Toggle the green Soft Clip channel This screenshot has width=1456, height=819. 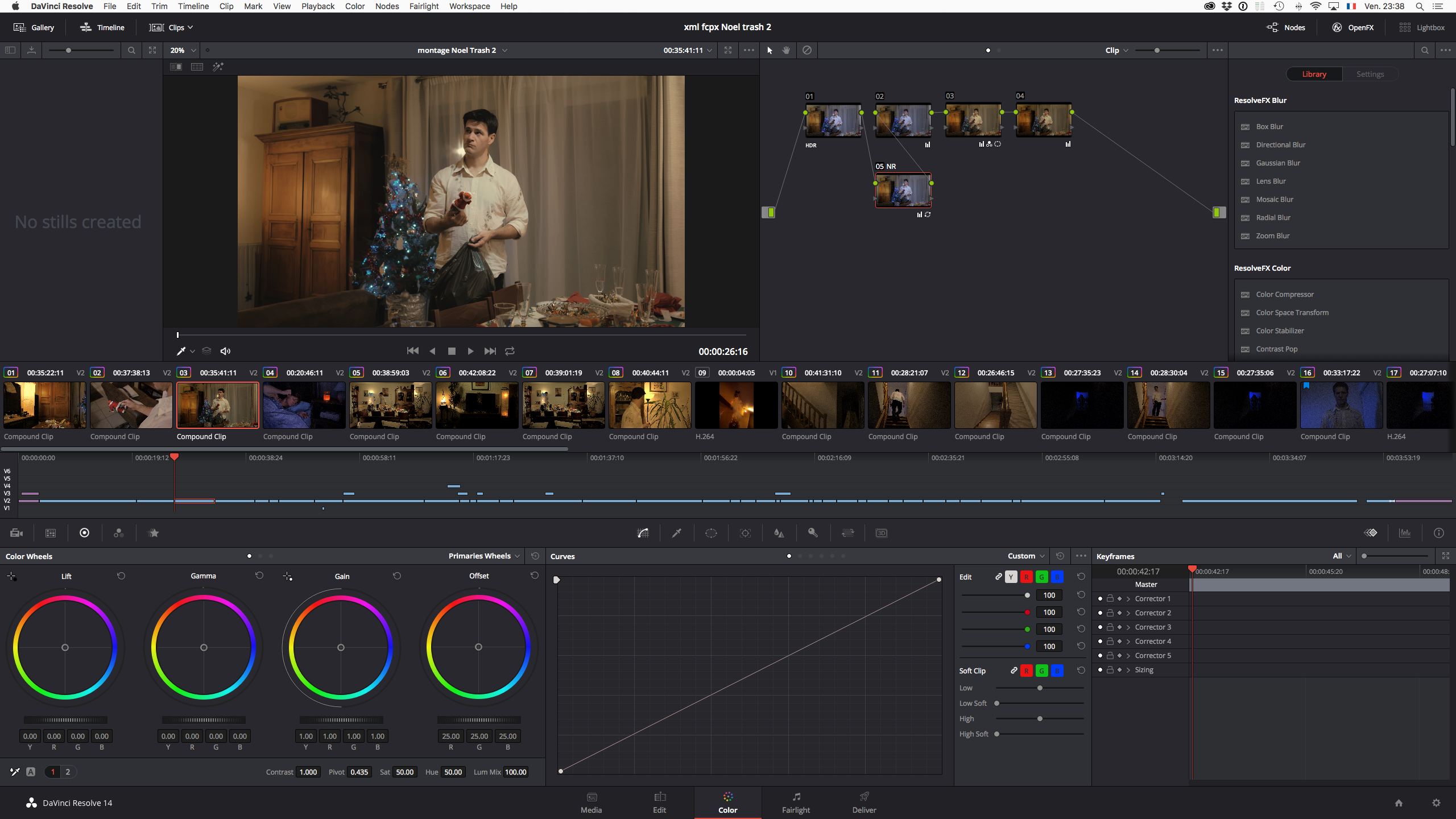(1041, 671)
